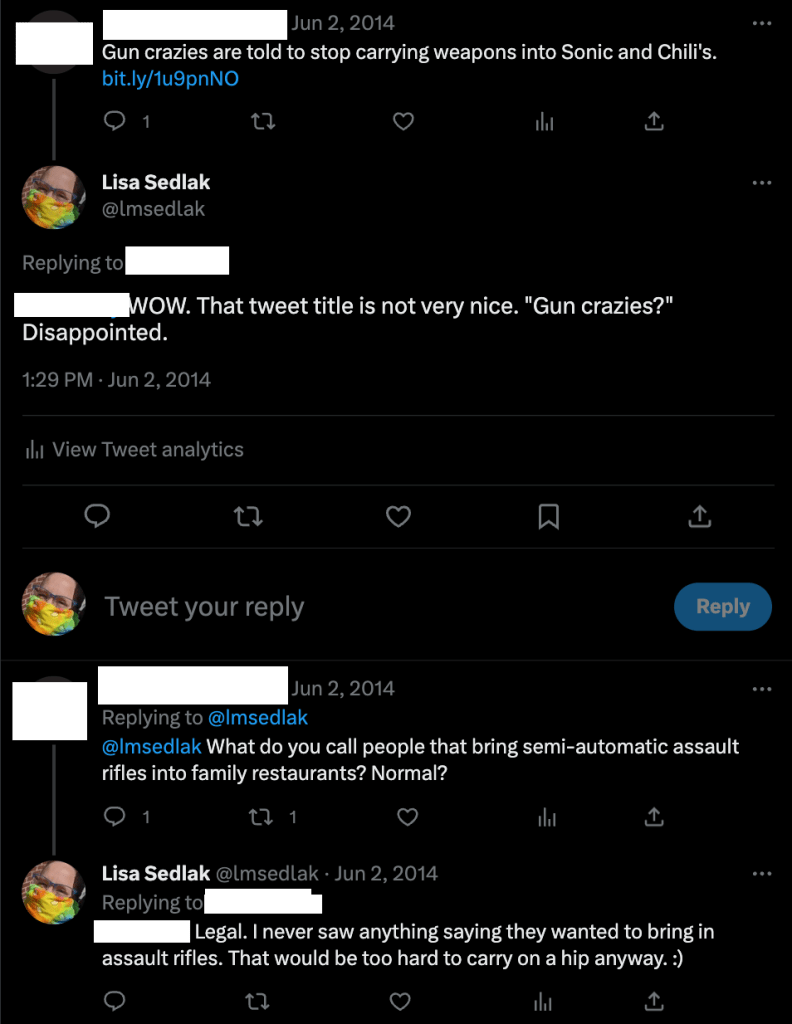
Task: Open more options on top tweet
Action: click(x=762, y=24)
